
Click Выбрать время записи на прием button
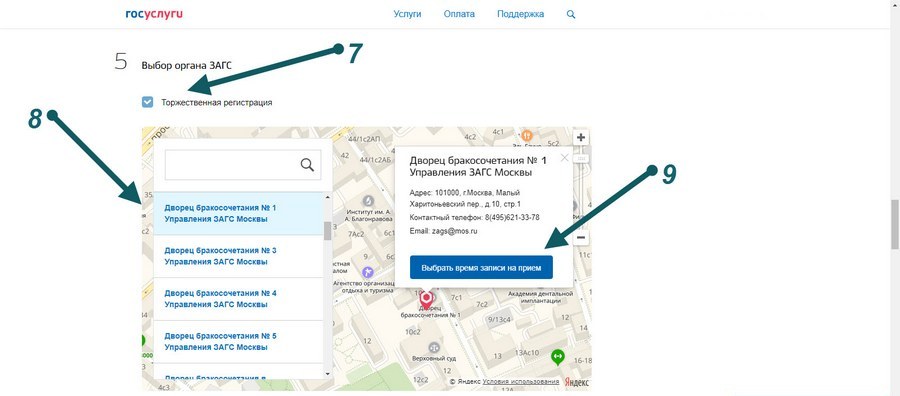click(481, 267)
